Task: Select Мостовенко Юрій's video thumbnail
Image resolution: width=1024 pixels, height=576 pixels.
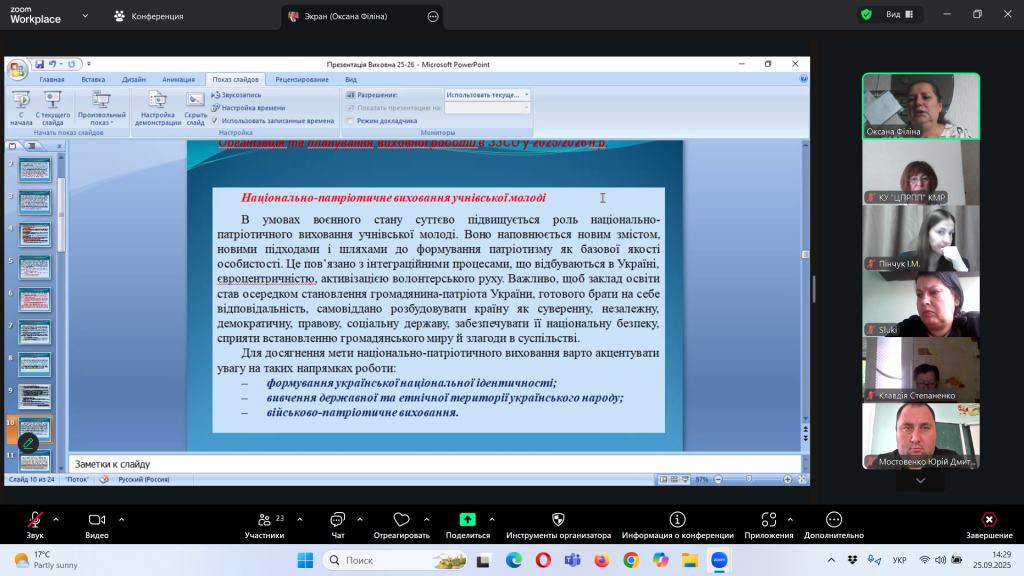Action: coord(920,435)
